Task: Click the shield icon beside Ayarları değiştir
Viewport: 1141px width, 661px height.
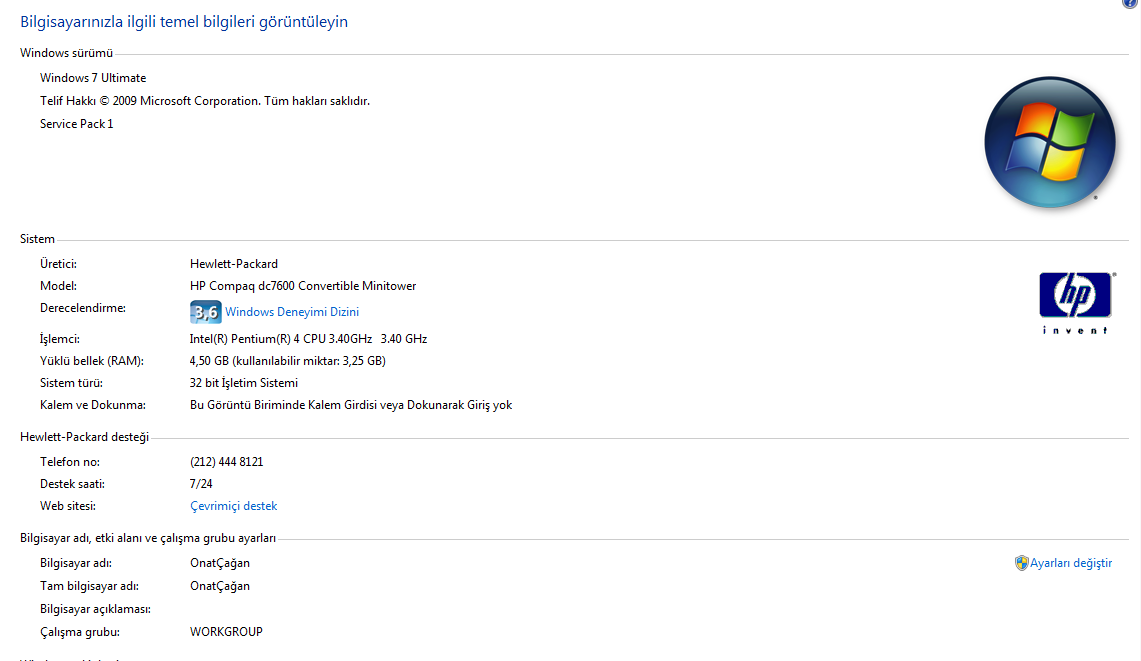Action: [1021, 563]
